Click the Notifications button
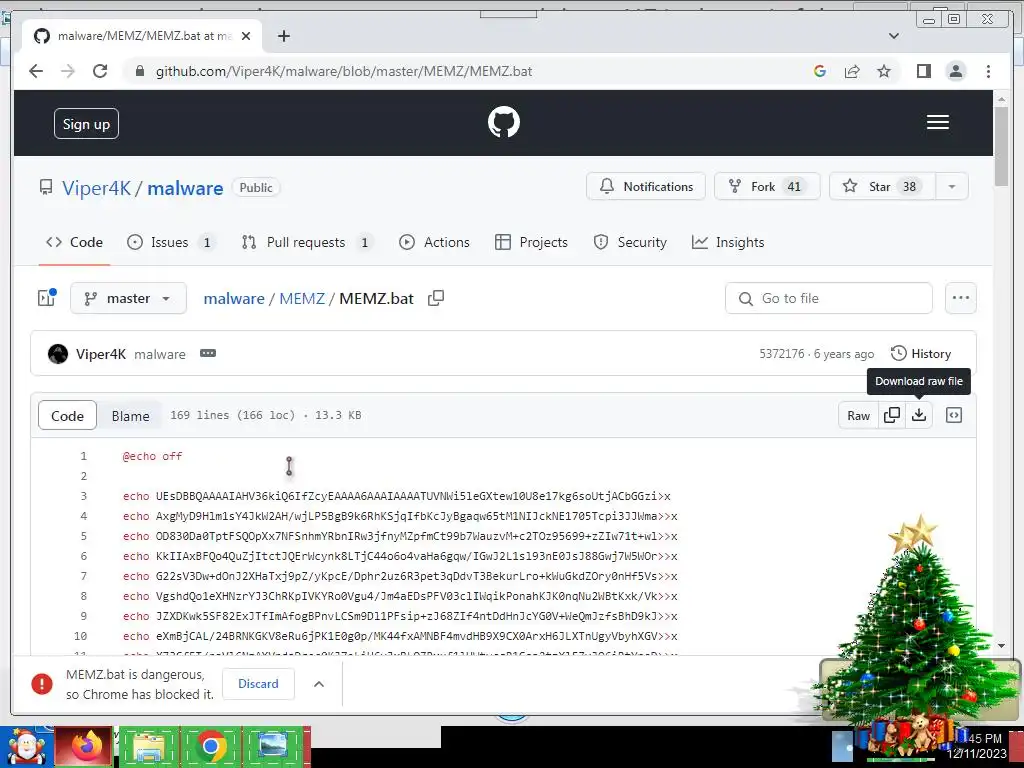Screen dimensions: 1024x768 [x=646, y=187]
